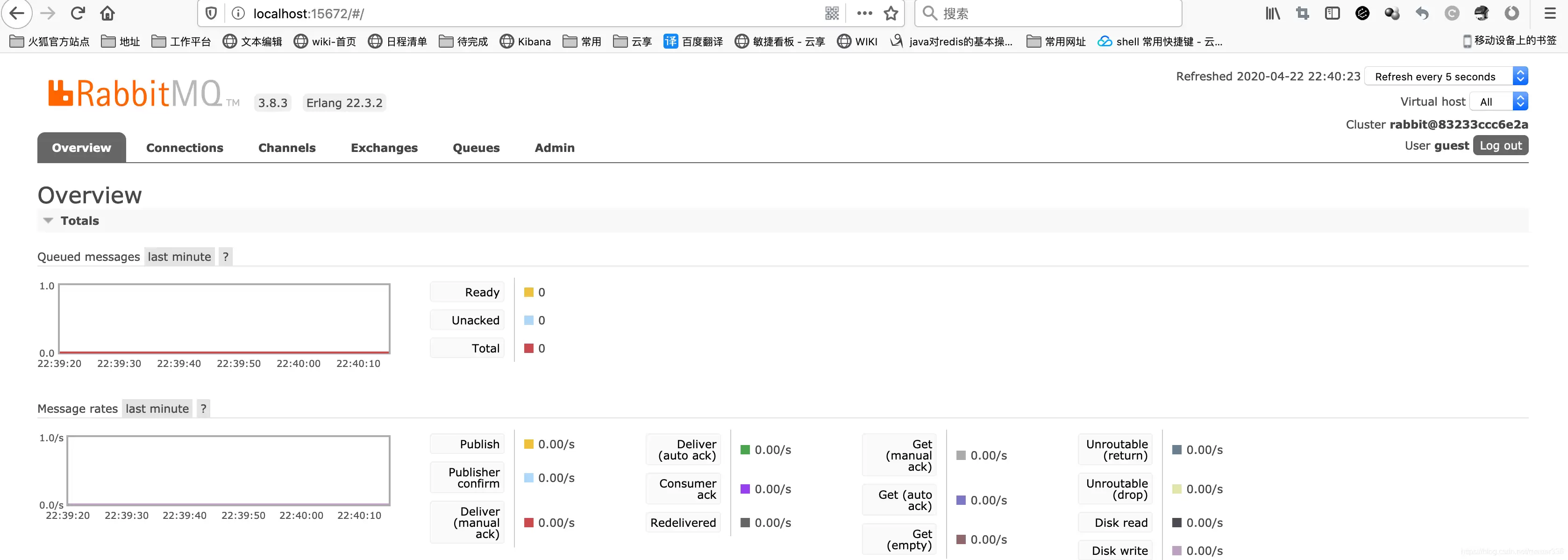Toggle the sidebar view icon

tap(1333, 14)
